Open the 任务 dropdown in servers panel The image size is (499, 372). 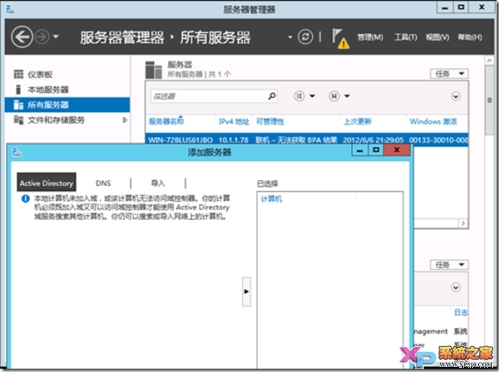click(x=449, y=74)
